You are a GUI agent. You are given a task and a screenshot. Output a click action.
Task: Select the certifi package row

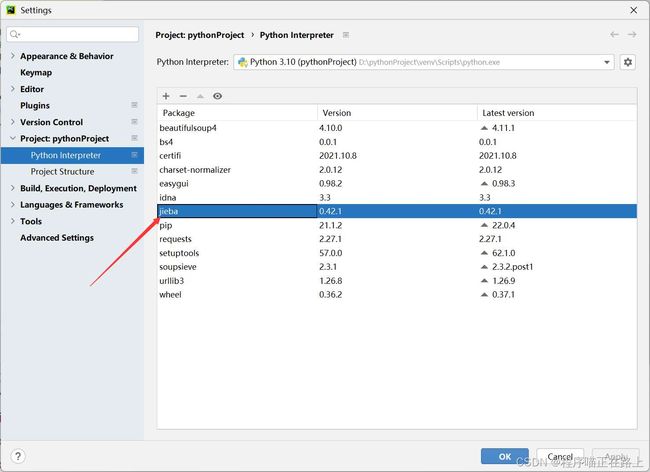point(397,156)
